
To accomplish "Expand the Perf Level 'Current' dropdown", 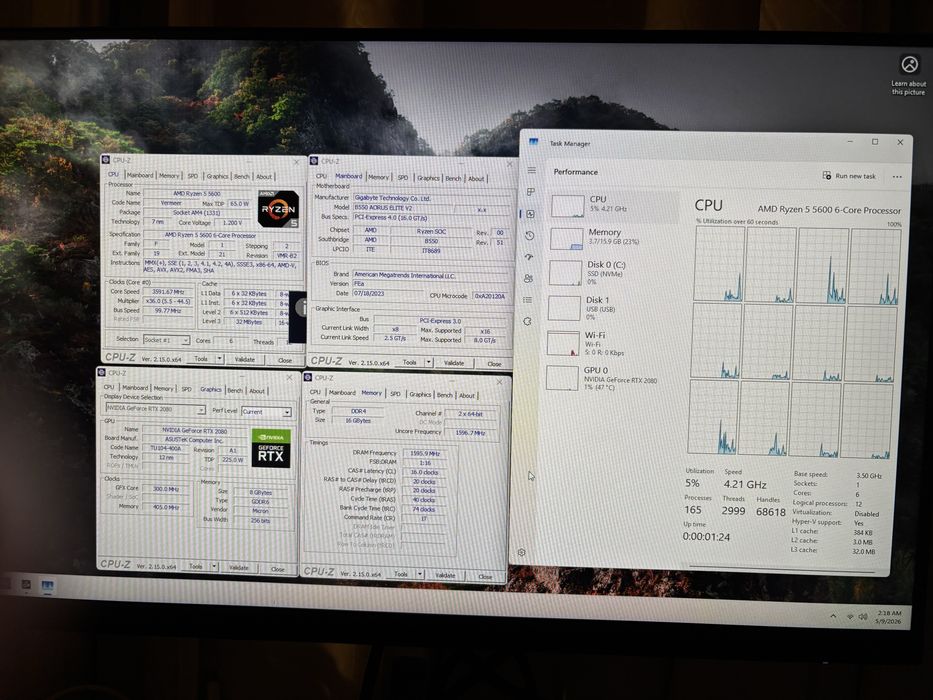I will [x=287, y=412].
